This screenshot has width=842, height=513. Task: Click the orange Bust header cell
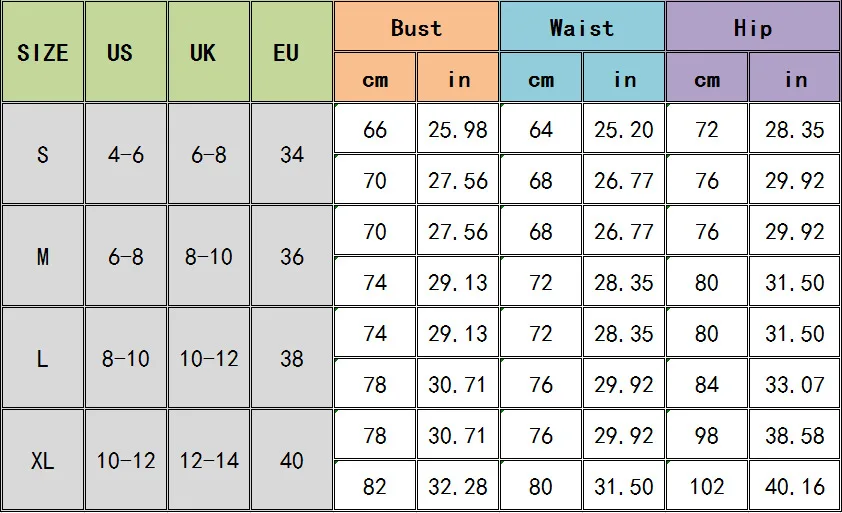(x=416, y=27)
